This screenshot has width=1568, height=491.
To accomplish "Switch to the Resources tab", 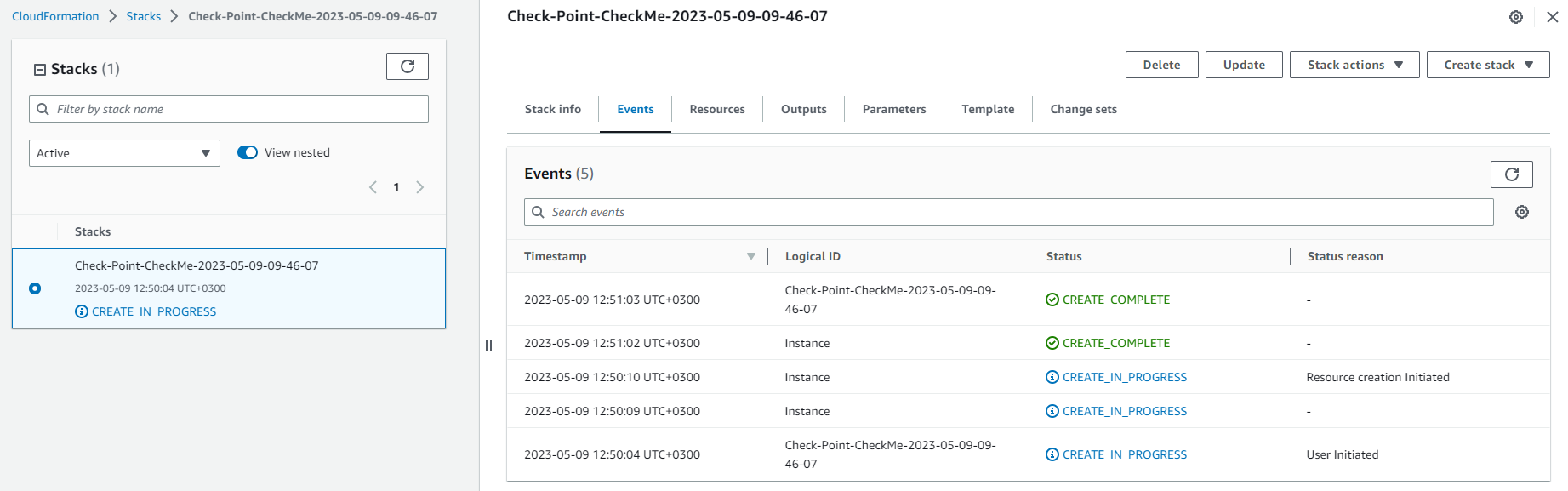I will 717,109.
